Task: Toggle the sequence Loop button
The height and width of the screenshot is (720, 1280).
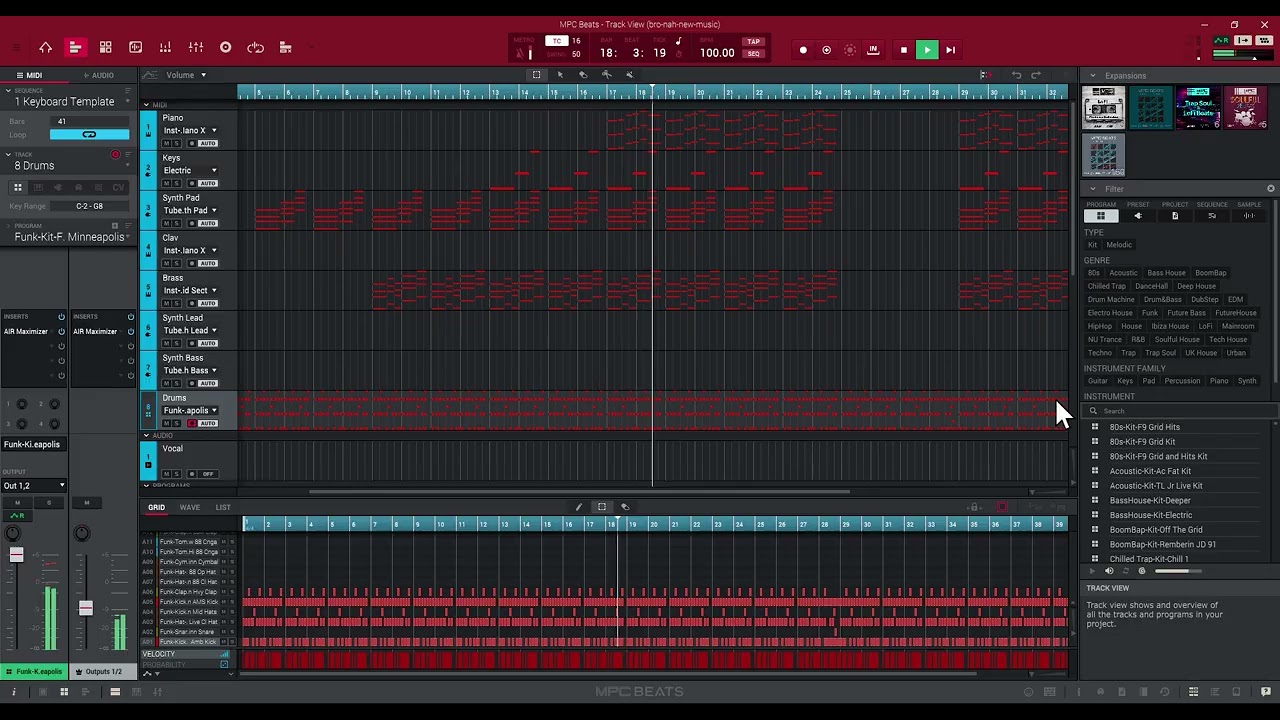Action: click(x=89, y=134)
